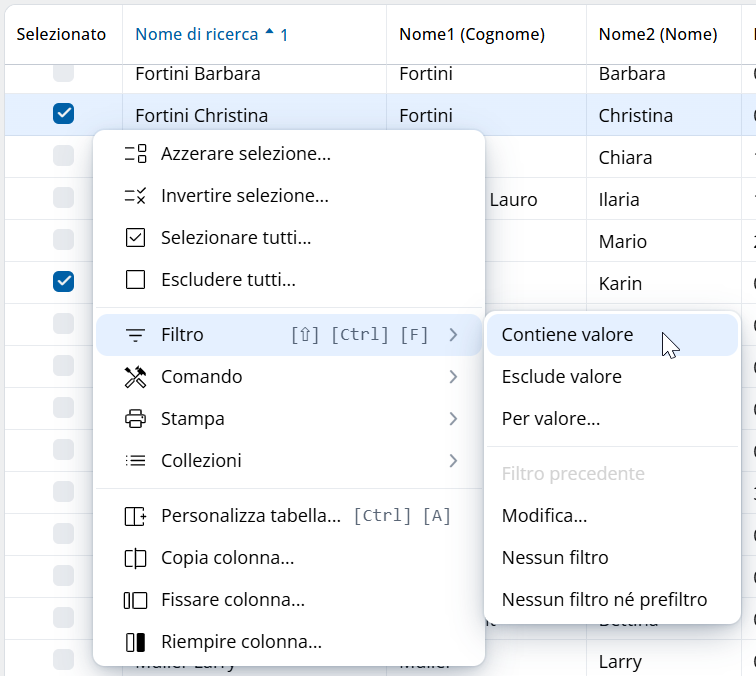Choose Riempire colonna... menu entry
756x676 pixels.
coord(289,642)
